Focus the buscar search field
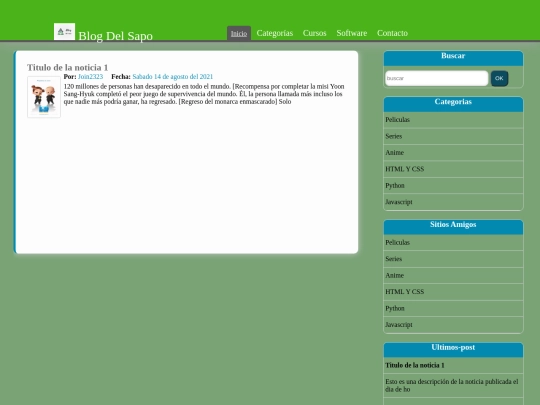540x405 pixels. [436, 78]
